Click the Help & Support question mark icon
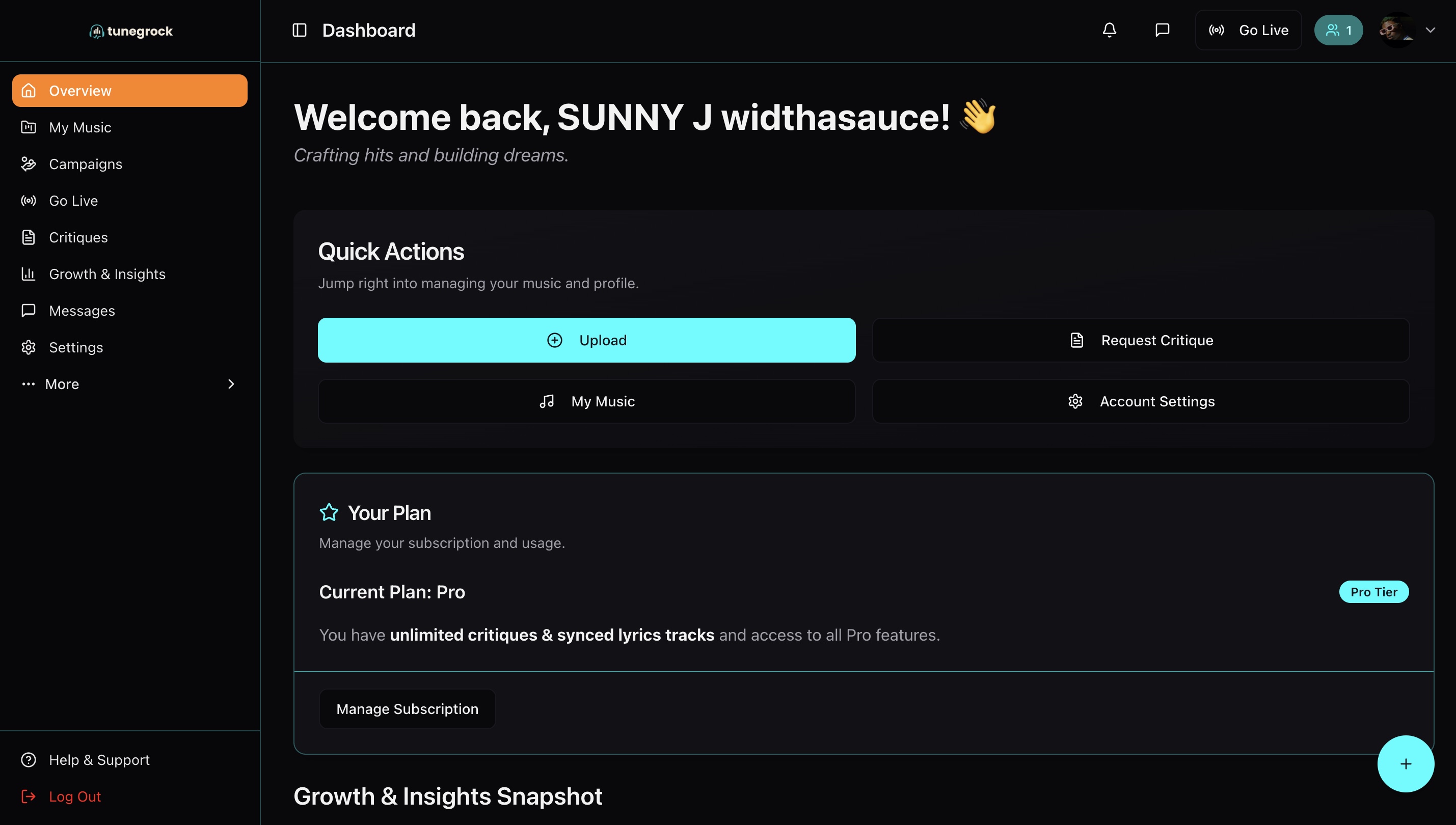This screenshot has height=825, width=1456. 29,759
